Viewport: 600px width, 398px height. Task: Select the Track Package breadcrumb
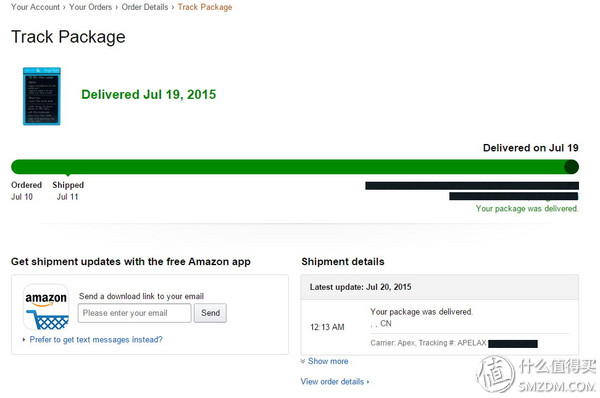(x=205, y=7)
